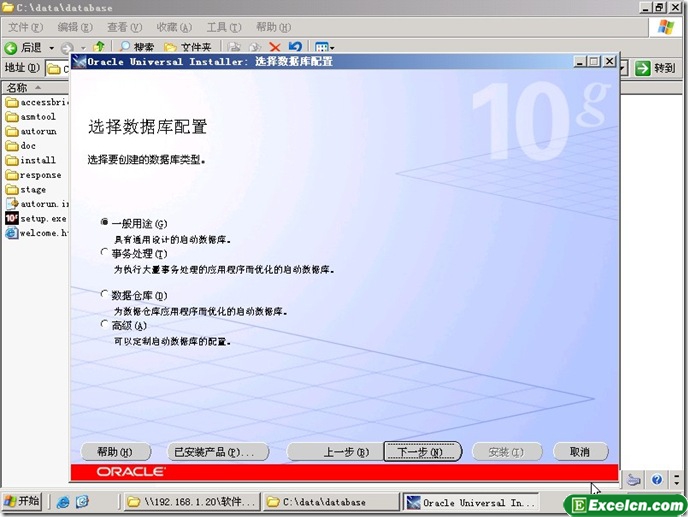Viewport: 688px width, 517px height.
Task: Minimize the Oracle Universal Installer window
Action: pyautogui.click(x=580, y=62)
